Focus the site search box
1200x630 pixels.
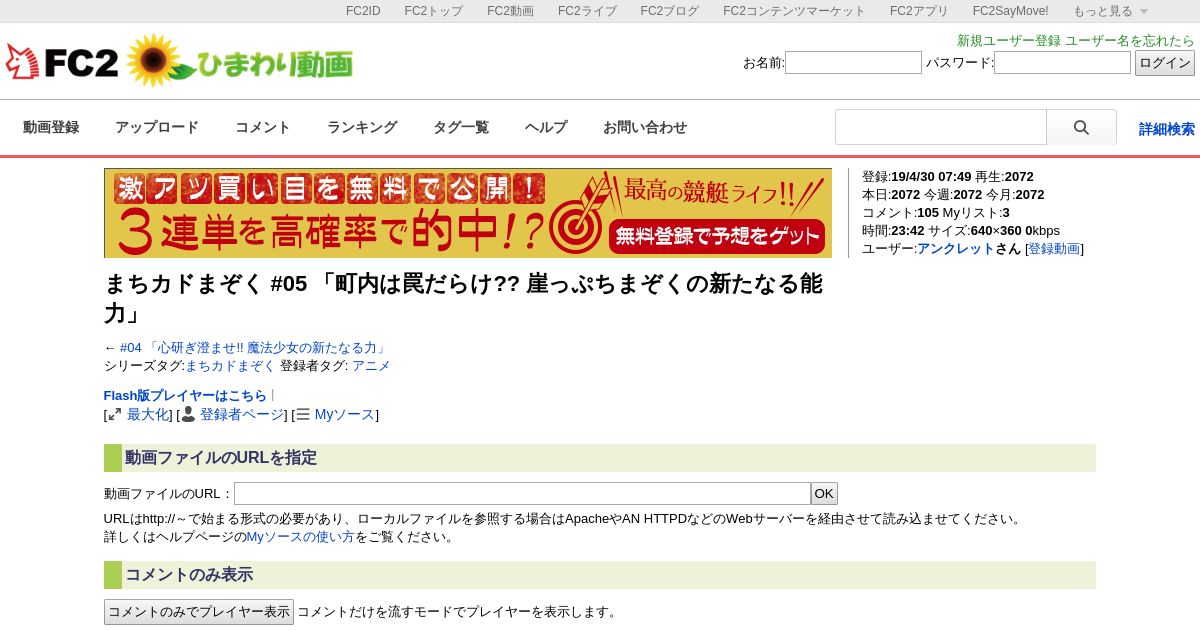coord(941,128)
